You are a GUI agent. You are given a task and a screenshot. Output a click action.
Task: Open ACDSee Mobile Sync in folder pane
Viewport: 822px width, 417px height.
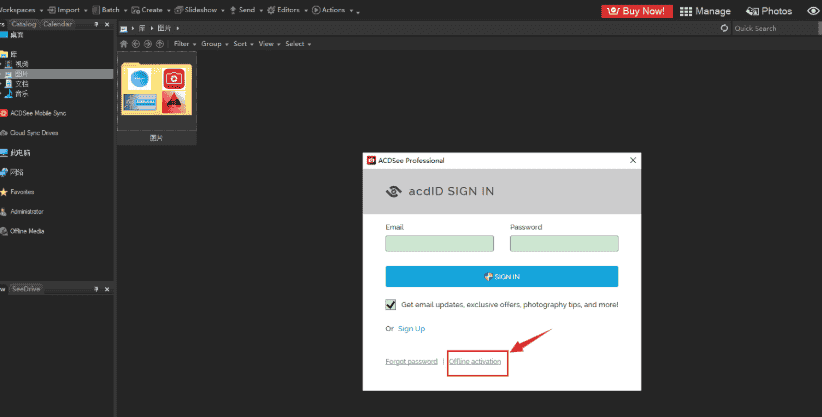point(38,113)
